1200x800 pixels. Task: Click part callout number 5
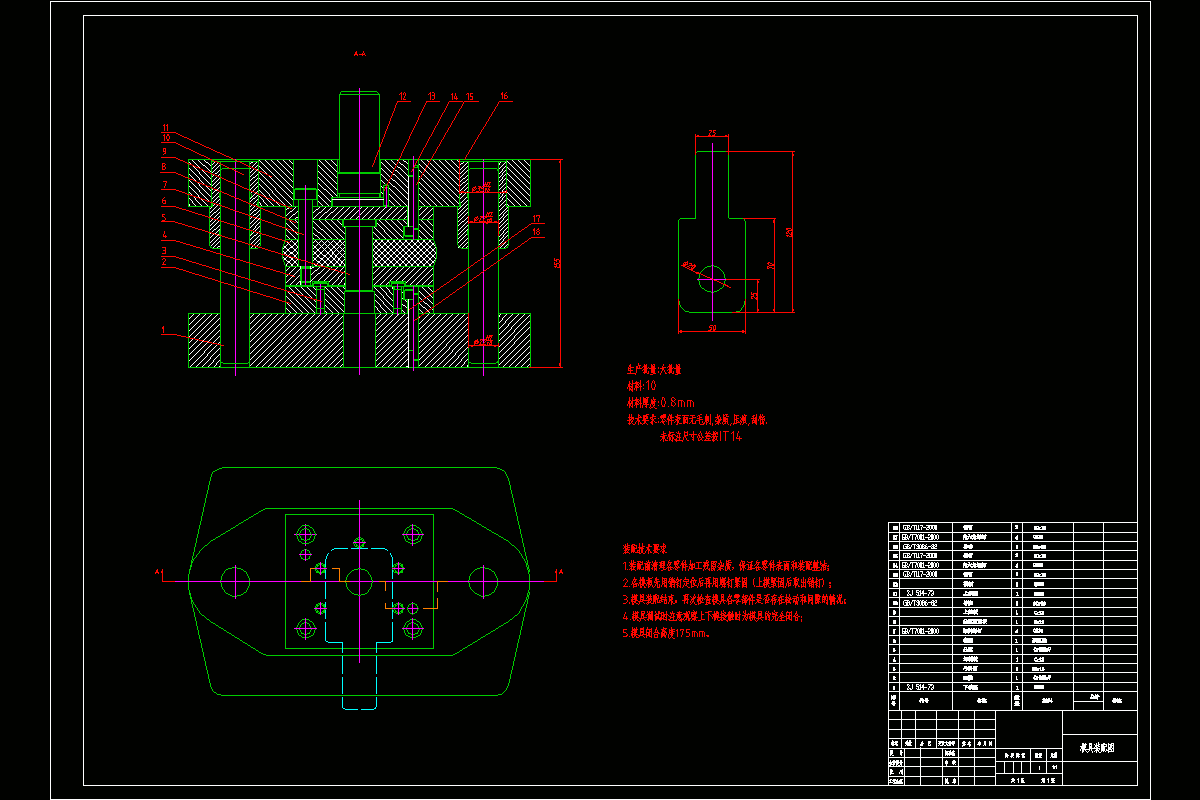(x=165, y=217)
